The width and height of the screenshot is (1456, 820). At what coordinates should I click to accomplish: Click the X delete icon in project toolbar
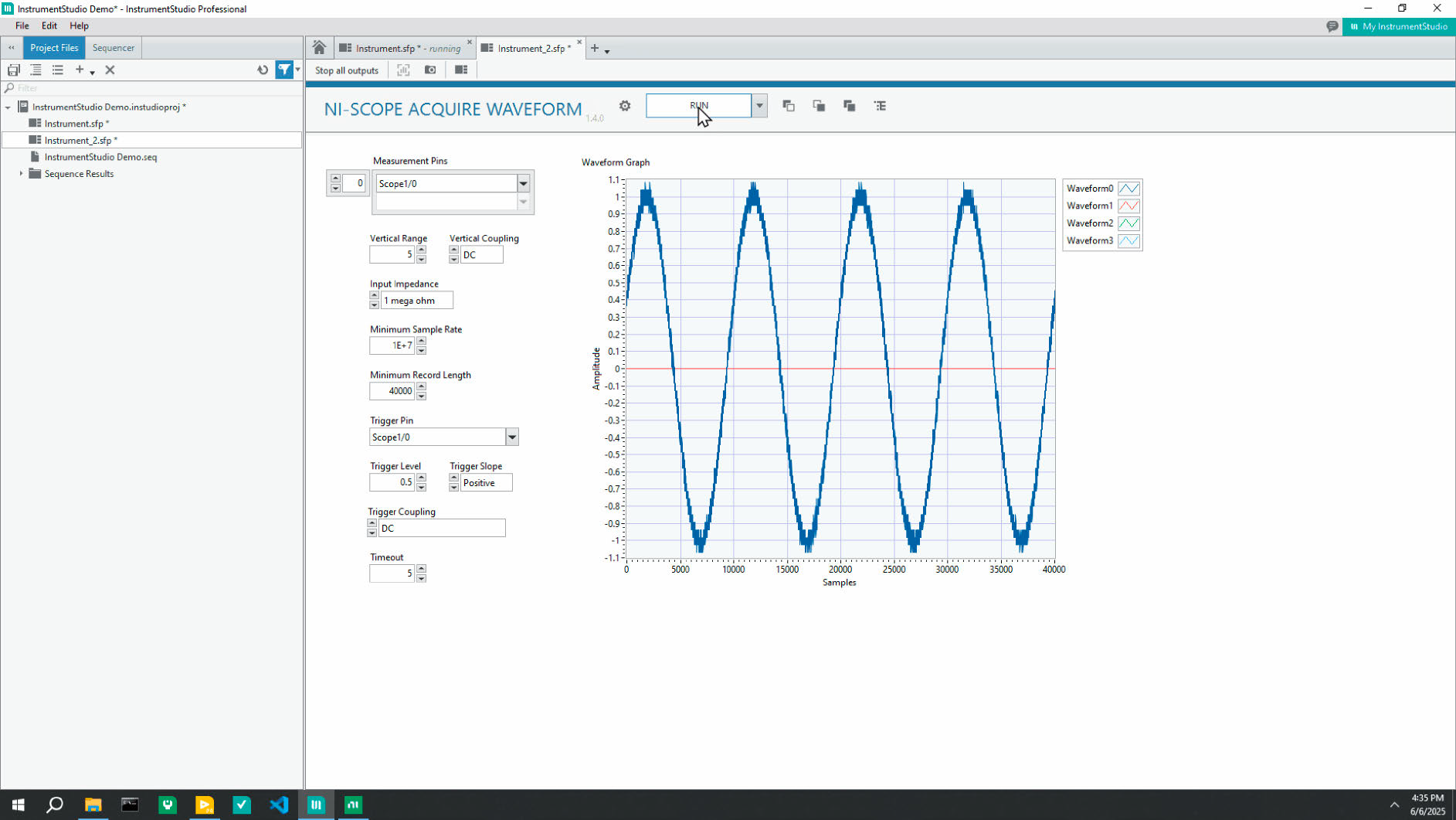[110, 70]
